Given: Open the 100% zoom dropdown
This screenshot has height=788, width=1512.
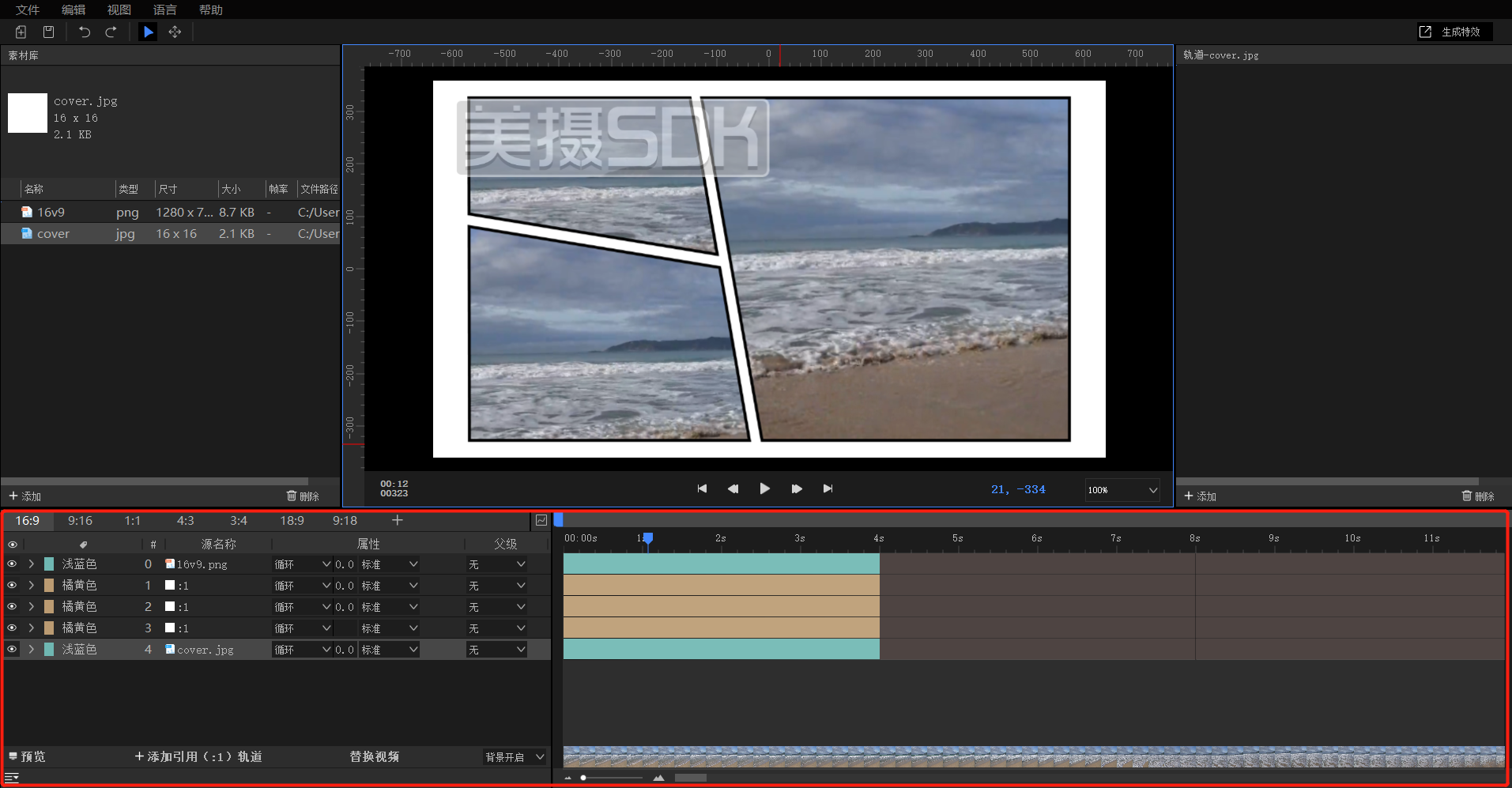Looking at the screenshot, I should click(1122, 490).
